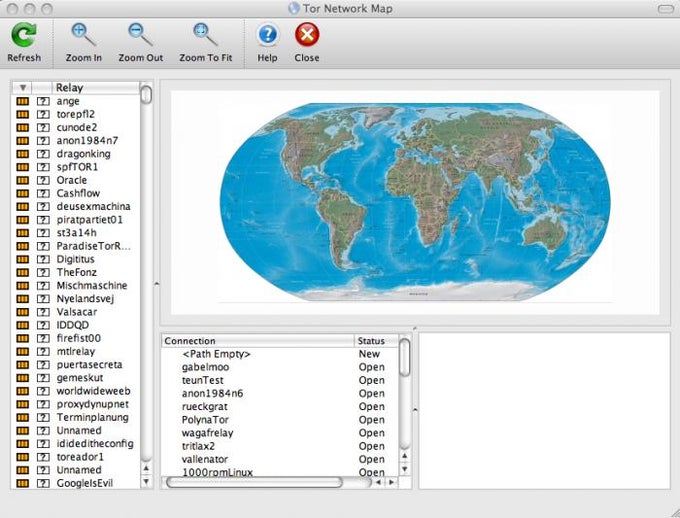Click the status icon beside TheFonz
The width and height of the screenshot is (680, 518).
(23, 272)
